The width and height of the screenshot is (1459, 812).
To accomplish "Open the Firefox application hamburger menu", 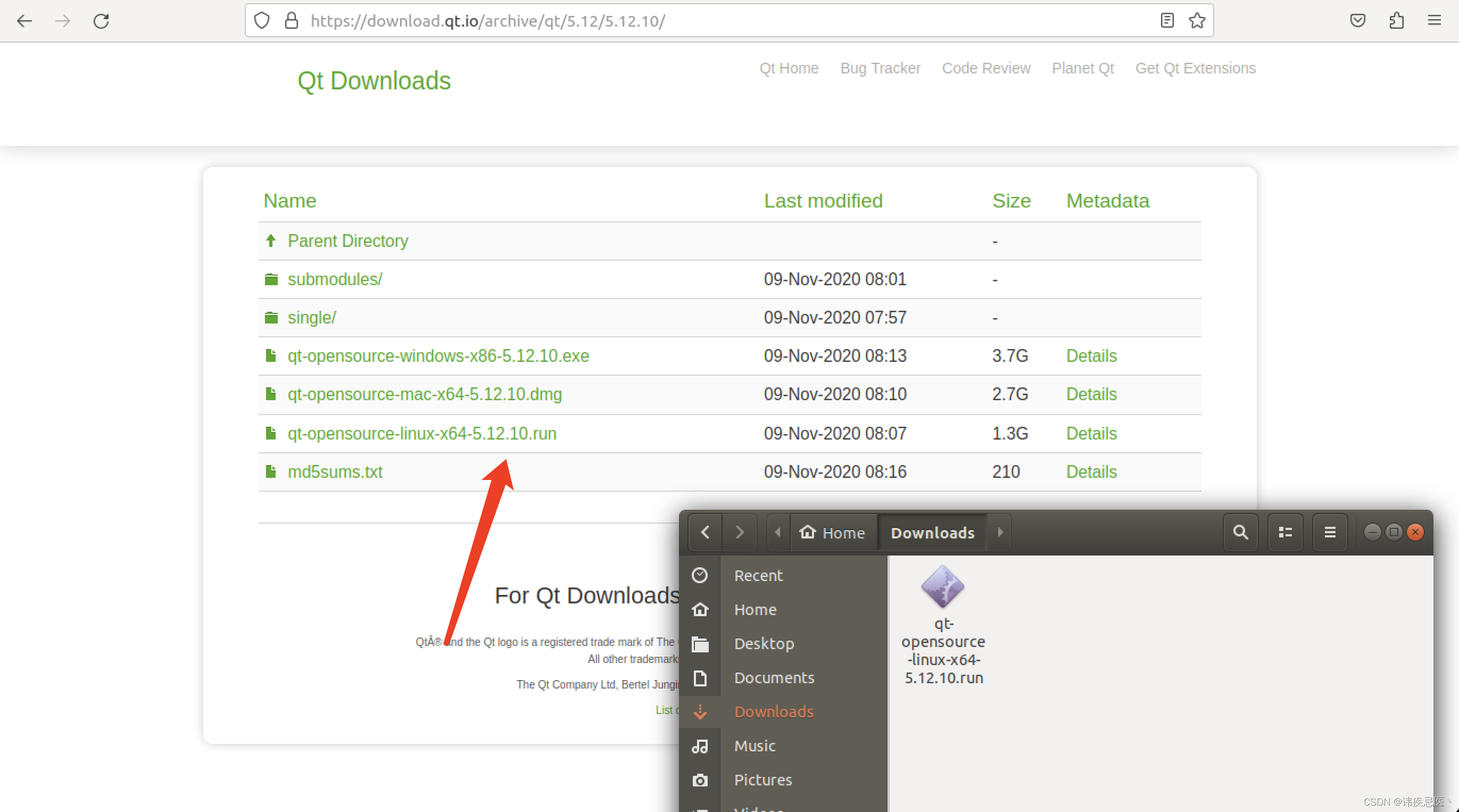I will (x=1434, y=21).
